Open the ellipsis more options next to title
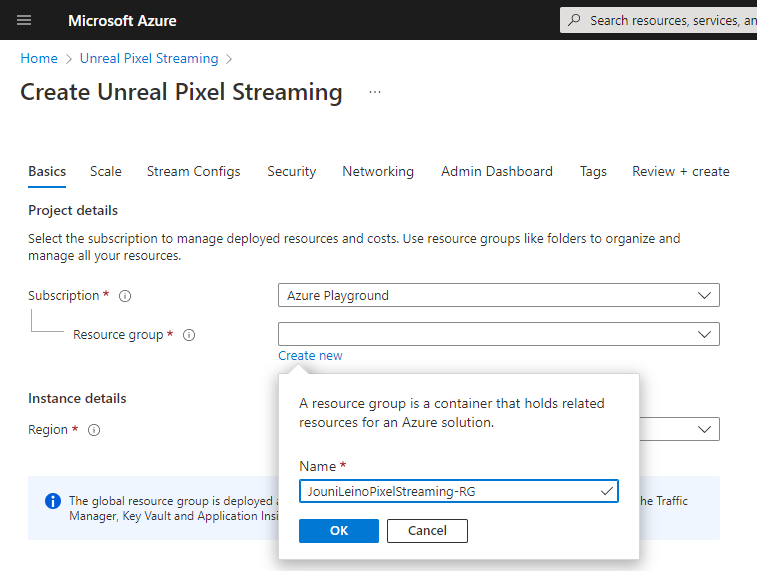The image size is (757, 571). [x=375, y=92]
